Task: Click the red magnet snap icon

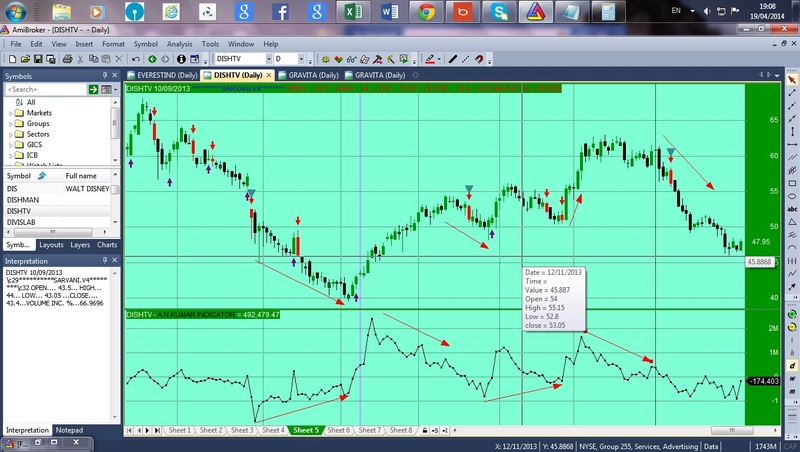Action: 479,59
